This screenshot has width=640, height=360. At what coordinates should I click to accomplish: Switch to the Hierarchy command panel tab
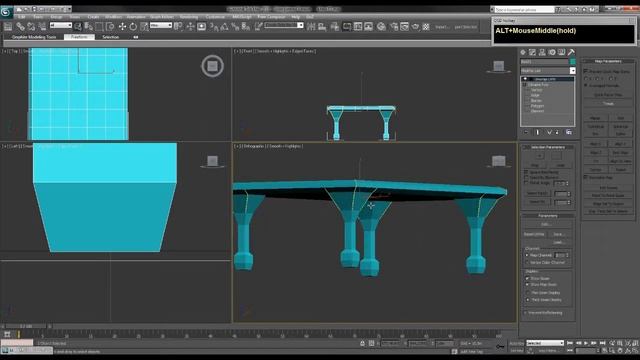(542, 52)
